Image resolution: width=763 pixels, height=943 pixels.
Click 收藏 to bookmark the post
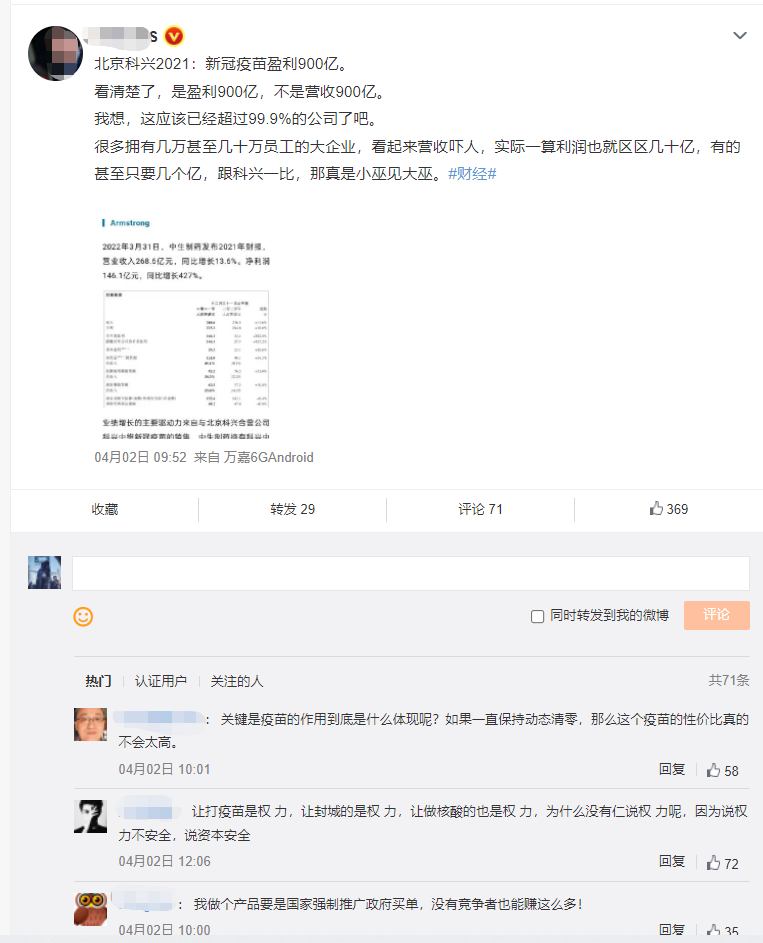click(x=105, y=509)
